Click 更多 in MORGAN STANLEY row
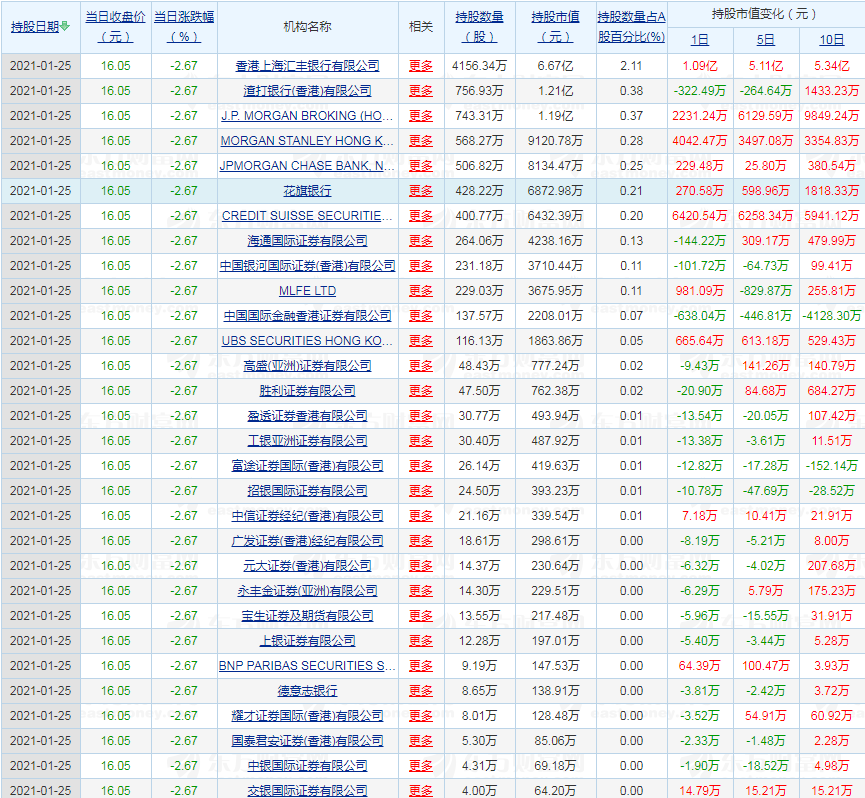Viewport: 865px width, 798px height. pos(421,141)
